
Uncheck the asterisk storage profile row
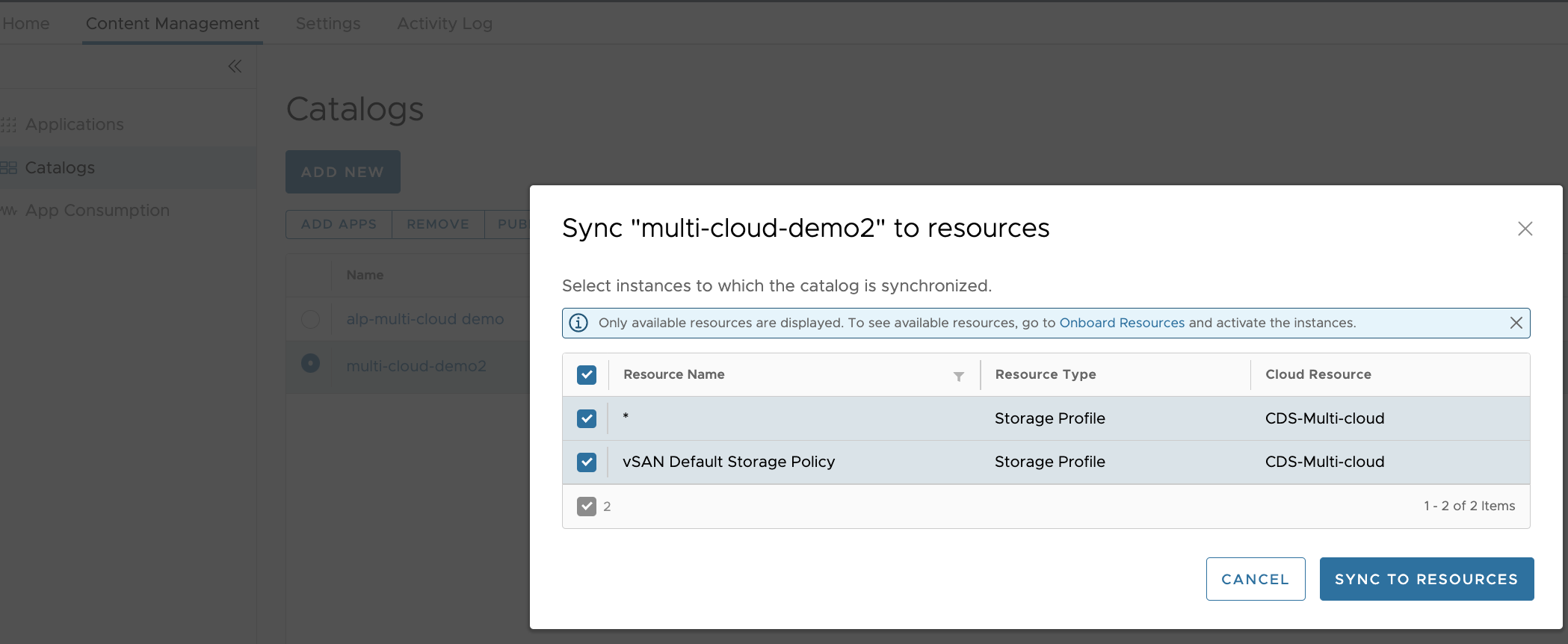click(x=587, y=418)
